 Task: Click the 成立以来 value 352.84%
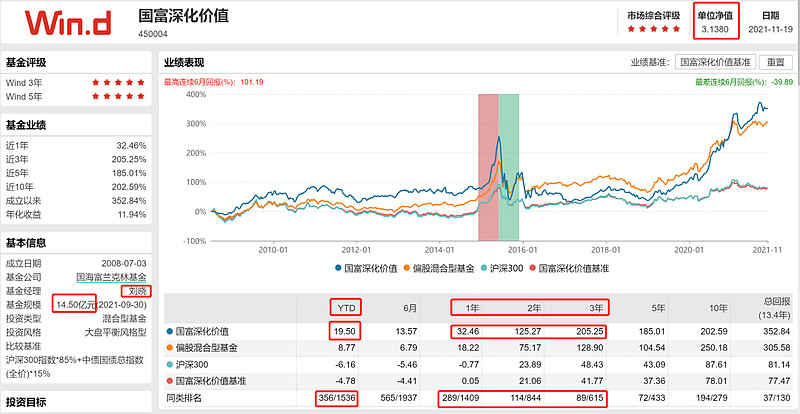point(129,200)
